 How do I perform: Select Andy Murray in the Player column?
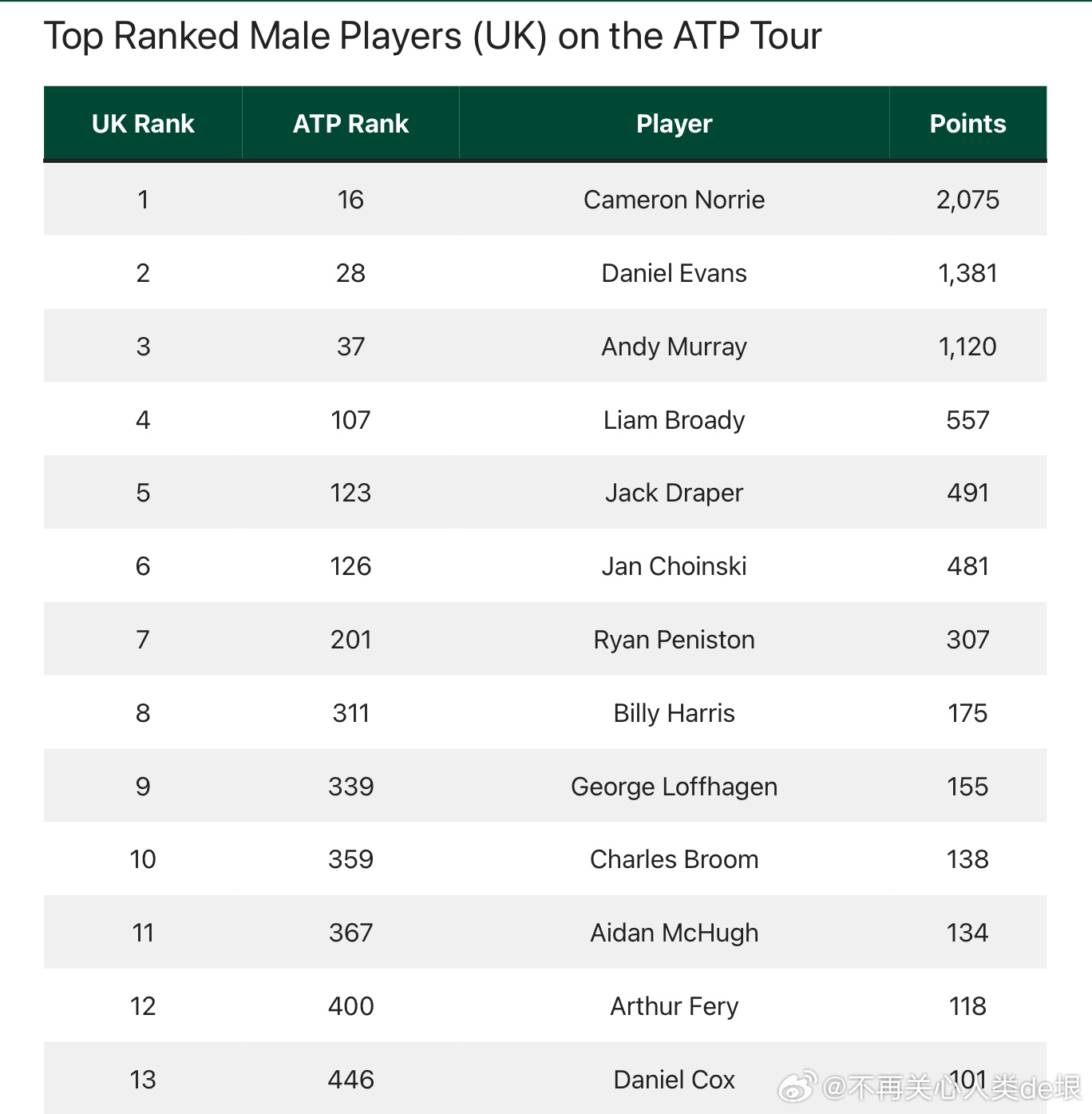pyautogui.click(x=674, y=347)
